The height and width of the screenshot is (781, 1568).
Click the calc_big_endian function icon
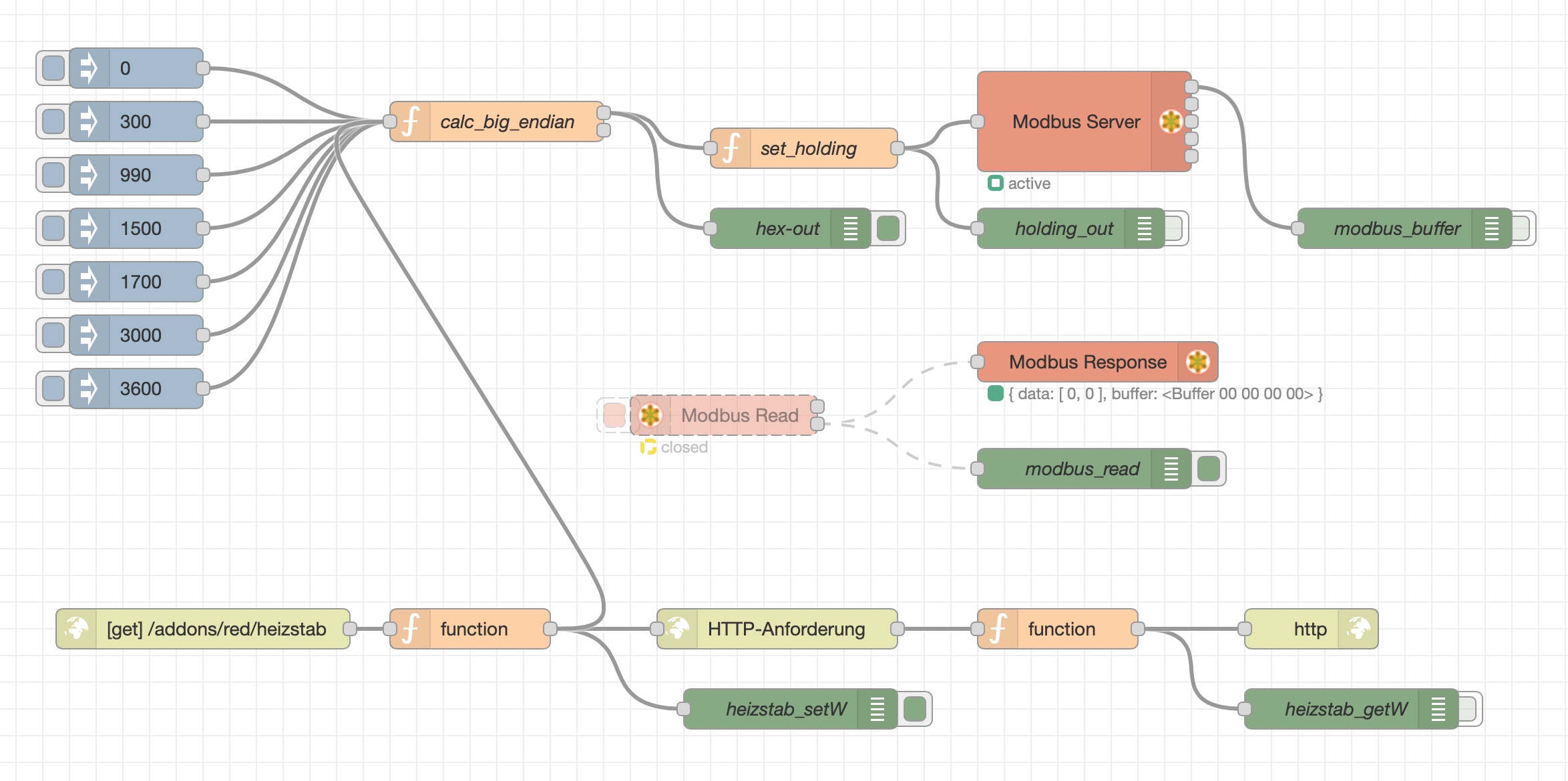410,121
